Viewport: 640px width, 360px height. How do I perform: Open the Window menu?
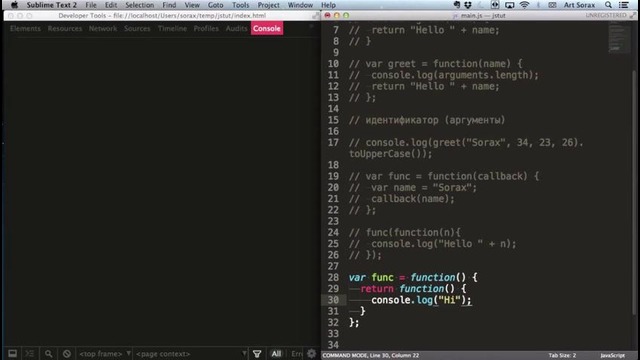300,5
